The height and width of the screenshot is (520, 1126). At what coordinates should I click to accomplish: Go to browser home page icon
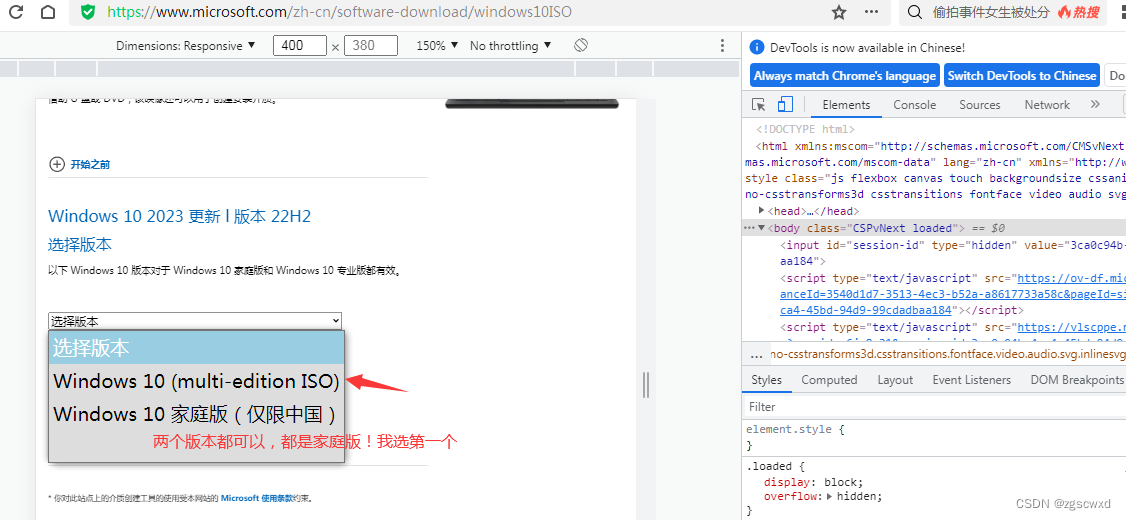[x=47, y=12]
